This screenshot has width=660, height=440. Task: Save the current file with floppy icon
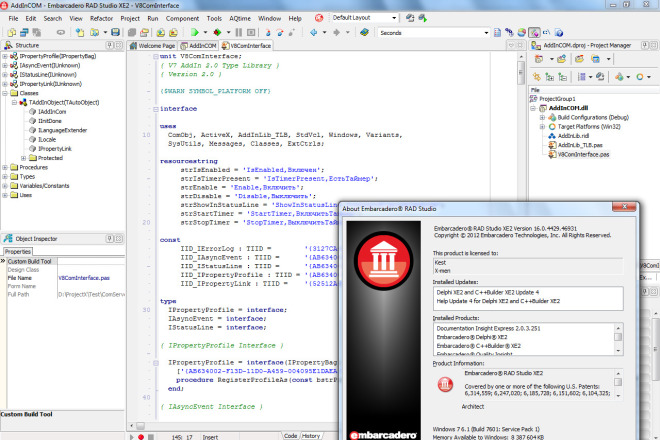[x=115, y=32]
